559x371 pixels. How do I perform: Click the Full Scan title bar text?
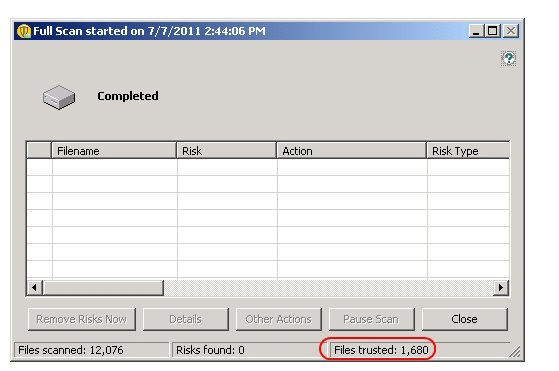149,31
